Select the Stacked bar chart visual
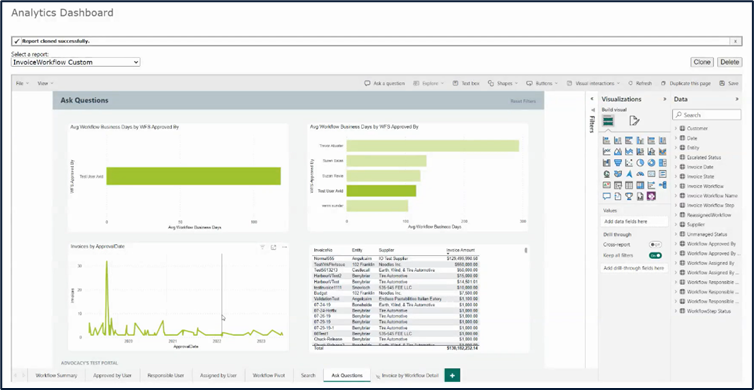The height and width of the screenshot is (390, 754). pos(607,140)
